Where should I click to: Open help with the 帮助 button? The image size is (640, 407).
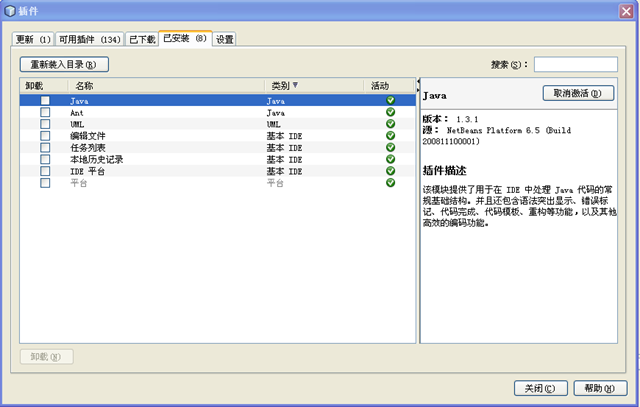(600, 388)
